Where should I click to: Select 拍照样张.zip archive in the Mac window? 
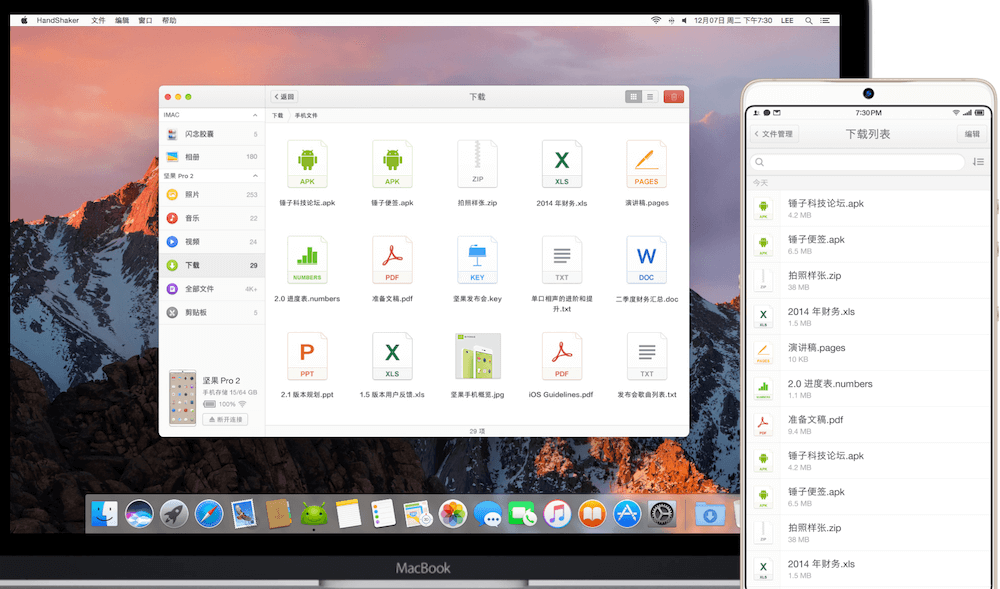477,164
